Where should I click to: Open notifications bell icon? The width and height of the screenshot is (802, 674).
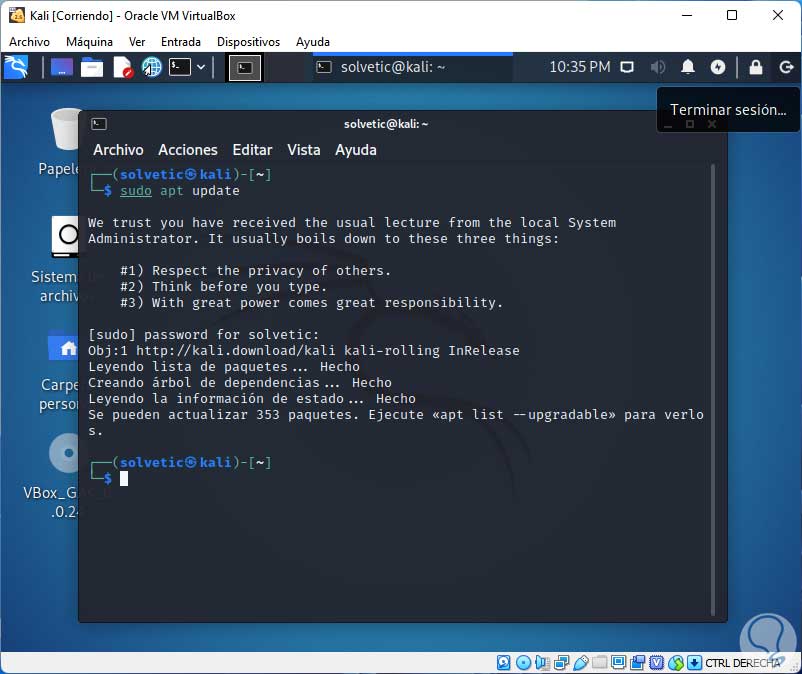(x=688, y=67)
